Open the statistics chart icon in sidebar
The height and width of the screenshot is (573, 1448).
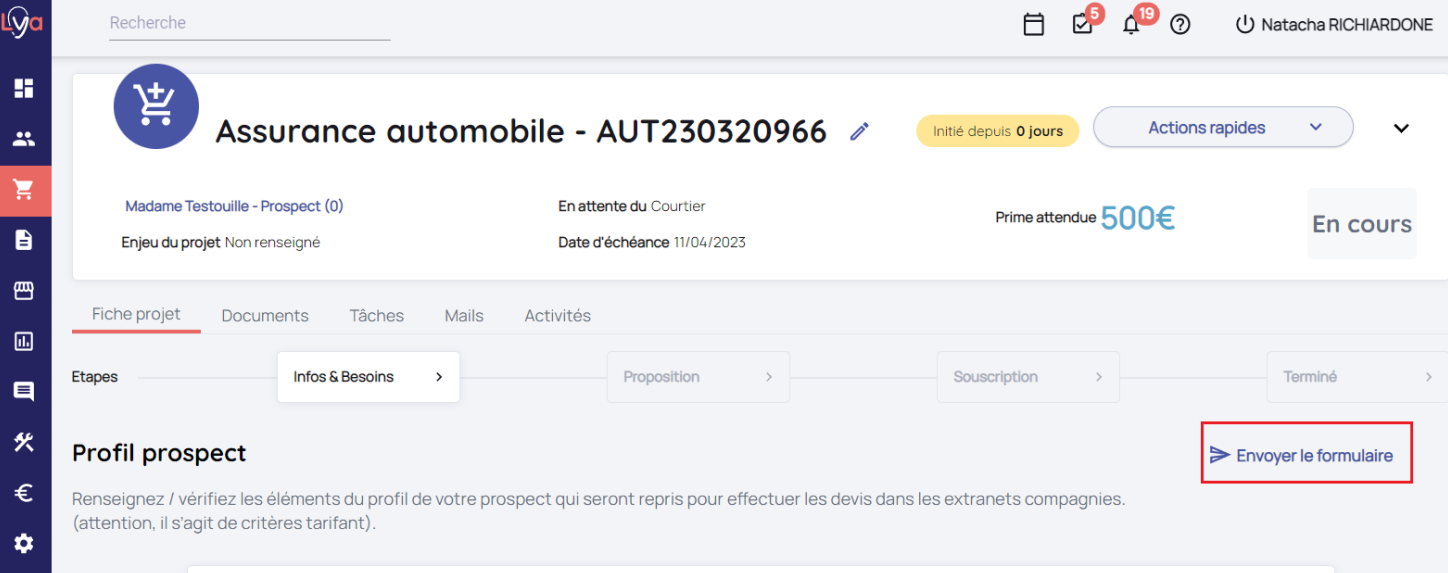pyautogui.click(x=24, y=341)
